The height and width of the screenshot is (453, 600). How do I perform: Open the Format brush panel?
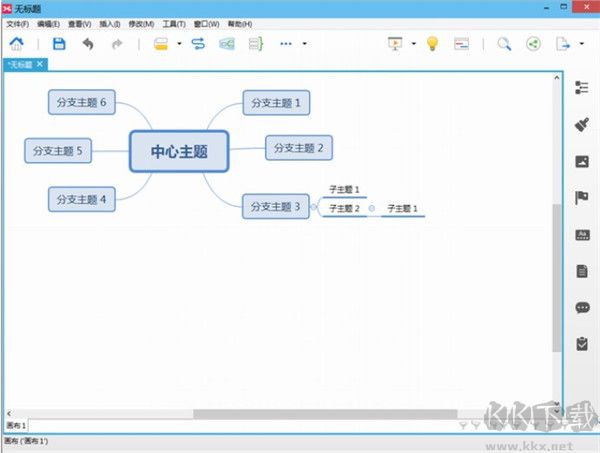point(582,125)
